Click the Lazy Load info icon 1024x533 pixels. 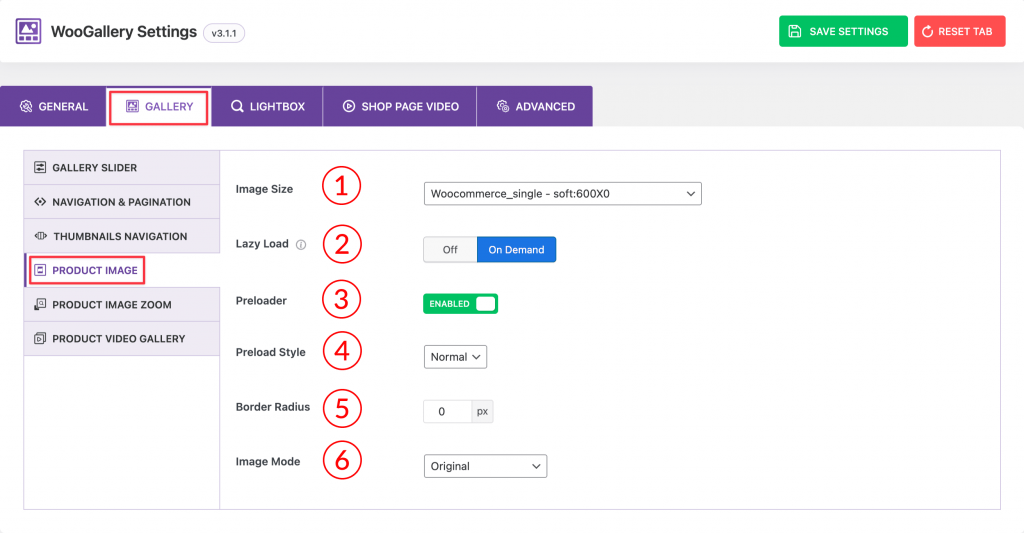[300, 245]
